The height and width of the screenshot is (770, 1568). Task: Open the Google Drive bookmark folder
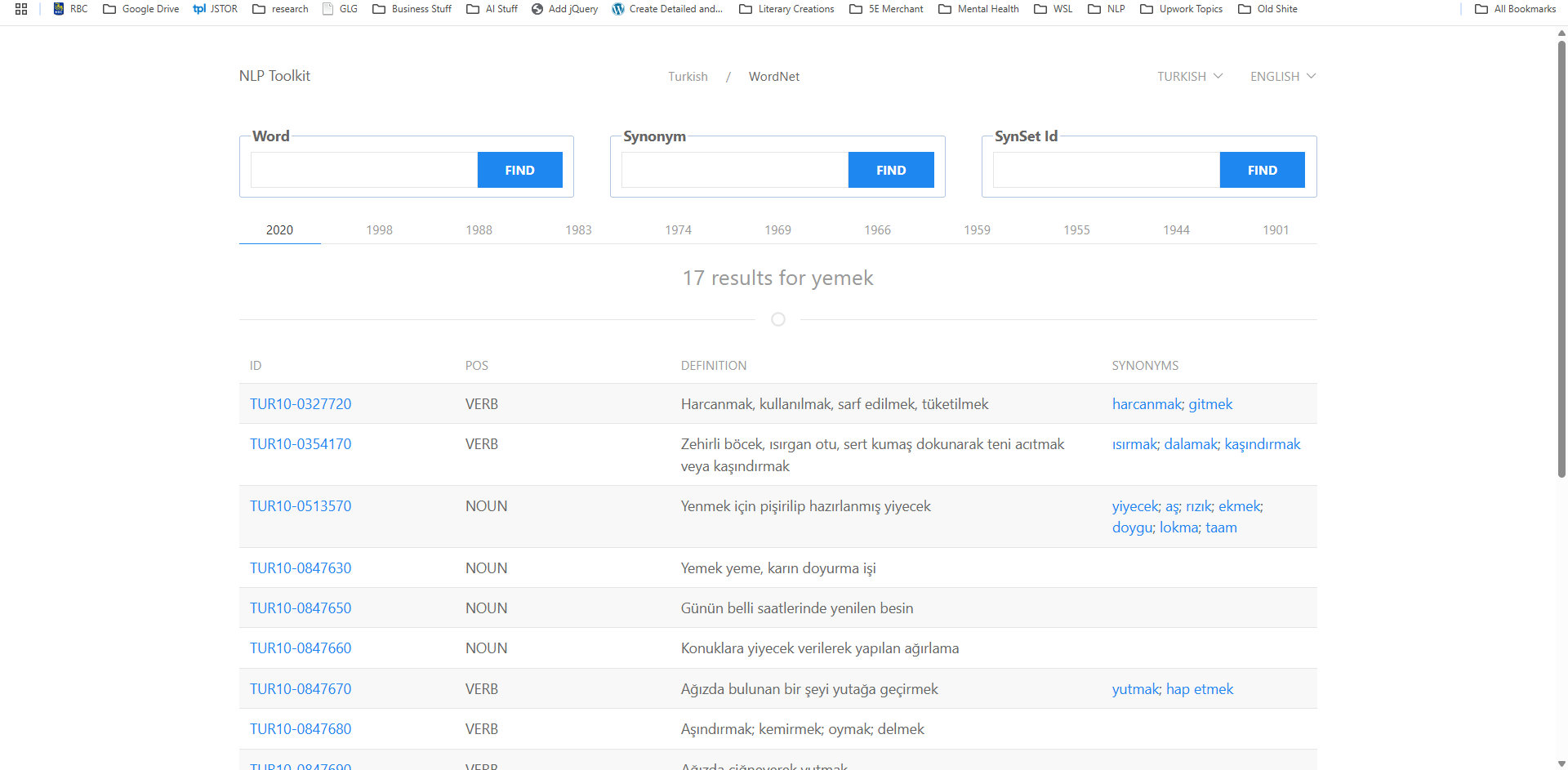pyautogui.click(x=140, y=9)
